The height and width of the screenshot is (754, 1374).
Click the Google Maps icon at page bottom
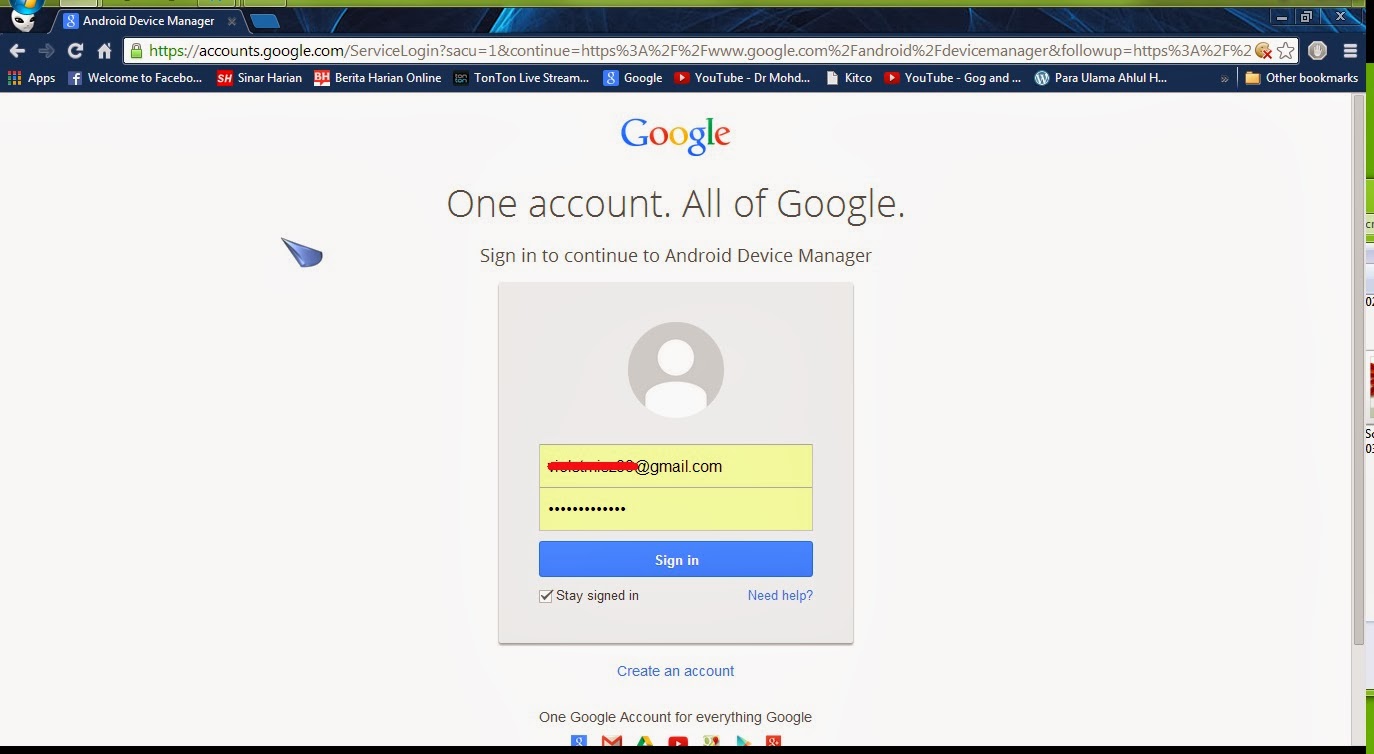click(x=711, y=742)
